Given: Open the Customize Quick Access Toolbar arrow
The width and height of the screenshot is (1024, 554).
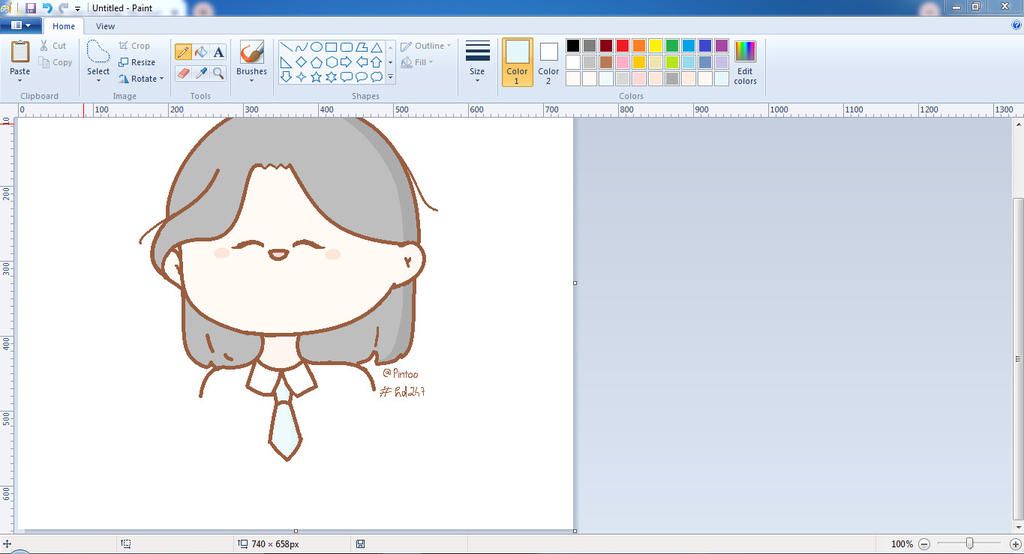Looking at the screenshot, I should pyautogui.click(x=78, y=8).
